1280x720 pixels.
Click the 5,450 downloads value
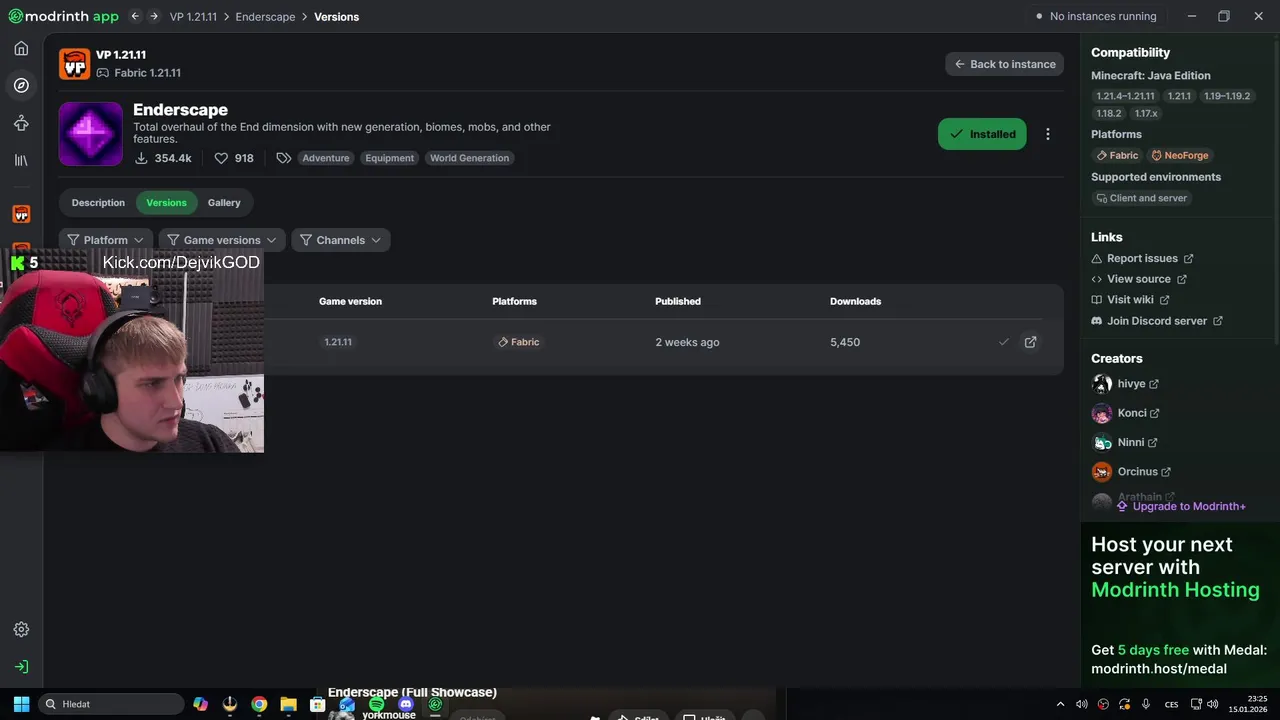click(x=845, y=342)
